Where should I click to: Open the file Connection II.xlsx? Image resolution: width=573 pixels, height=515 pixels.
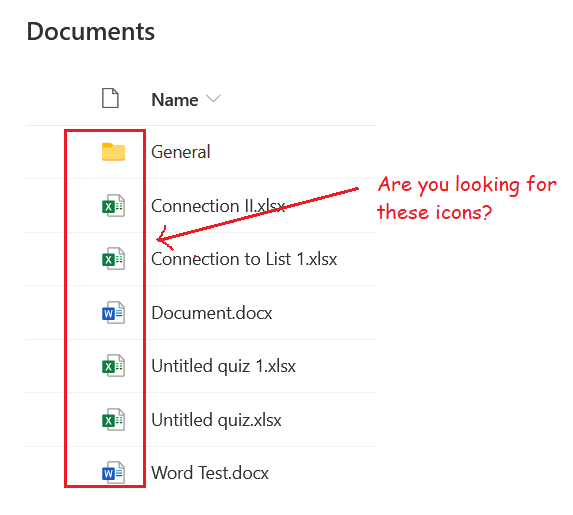point(218,206)
